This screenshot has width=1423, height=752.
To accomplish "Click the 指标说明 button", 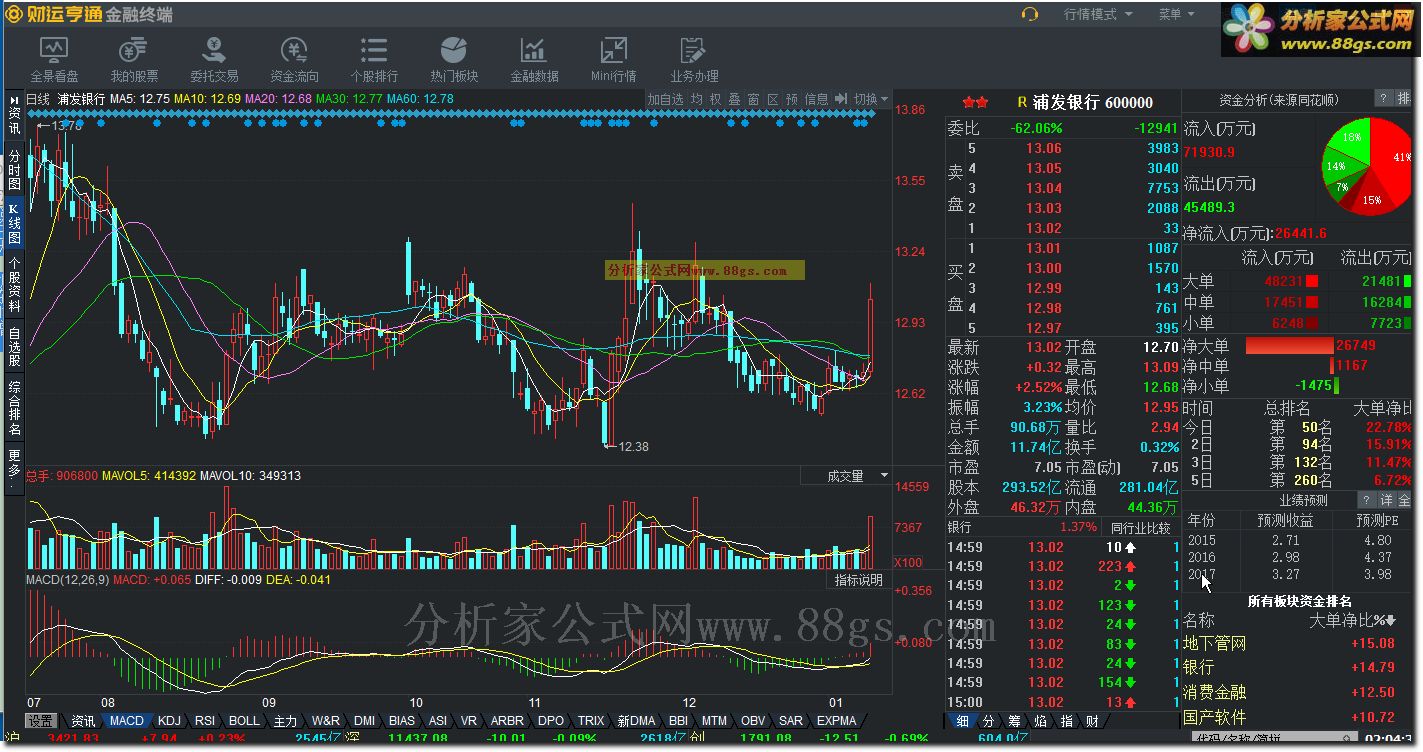I will (x=859, y=580).
